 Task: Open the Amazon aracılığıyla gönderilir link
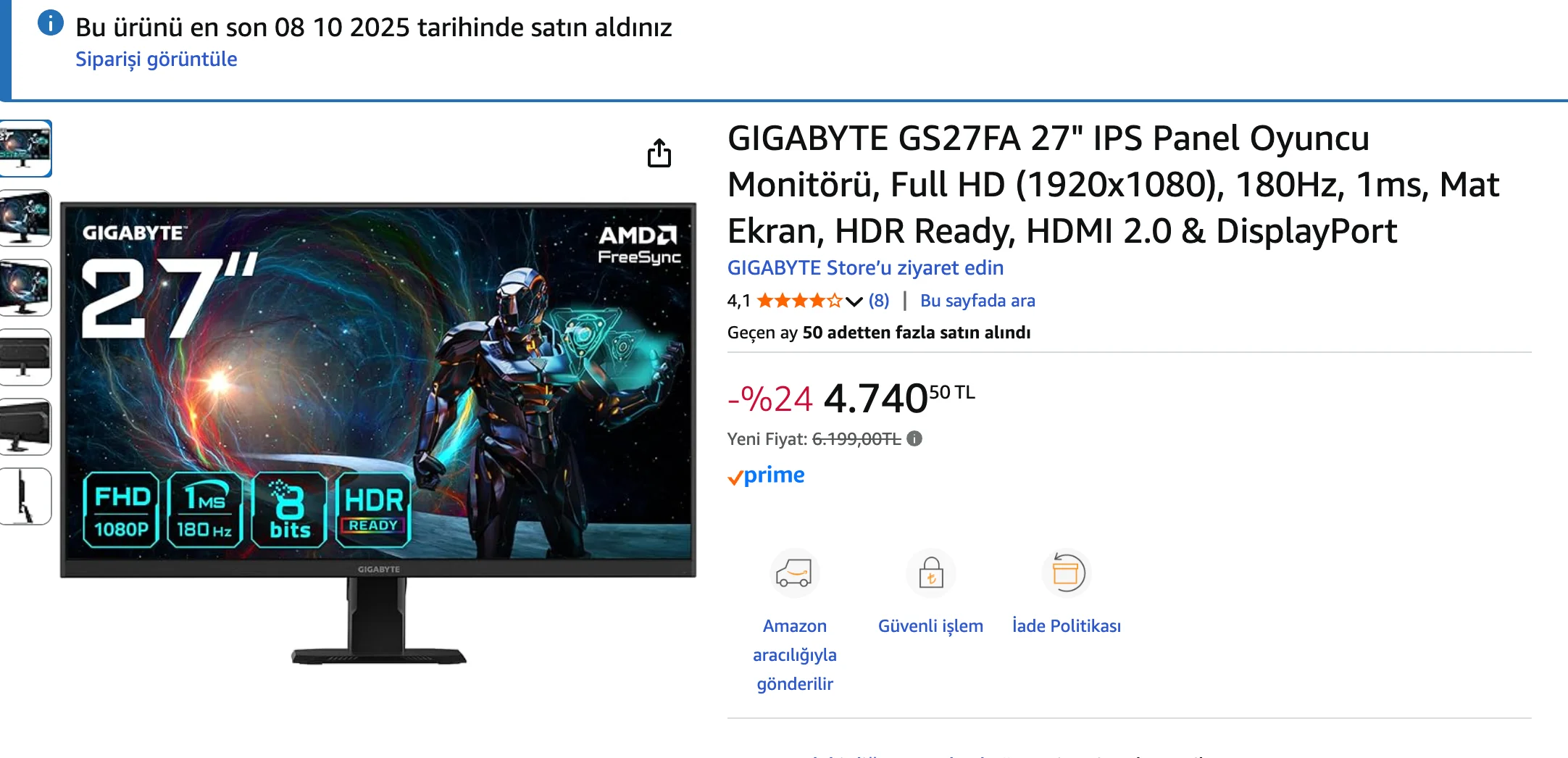pos(795,654)
